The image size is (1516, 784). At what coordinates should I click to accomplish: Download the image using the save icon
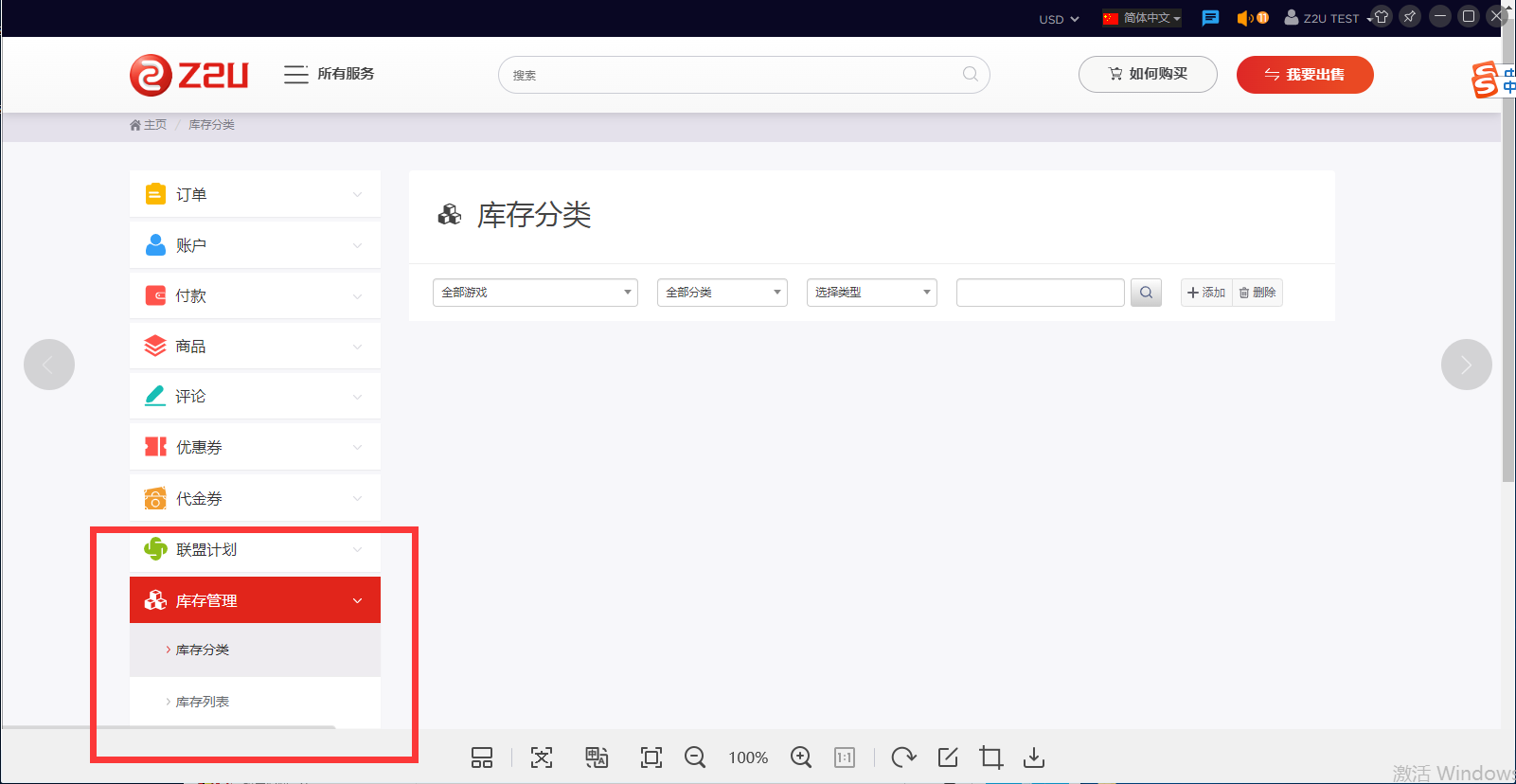pos(1034,757)
